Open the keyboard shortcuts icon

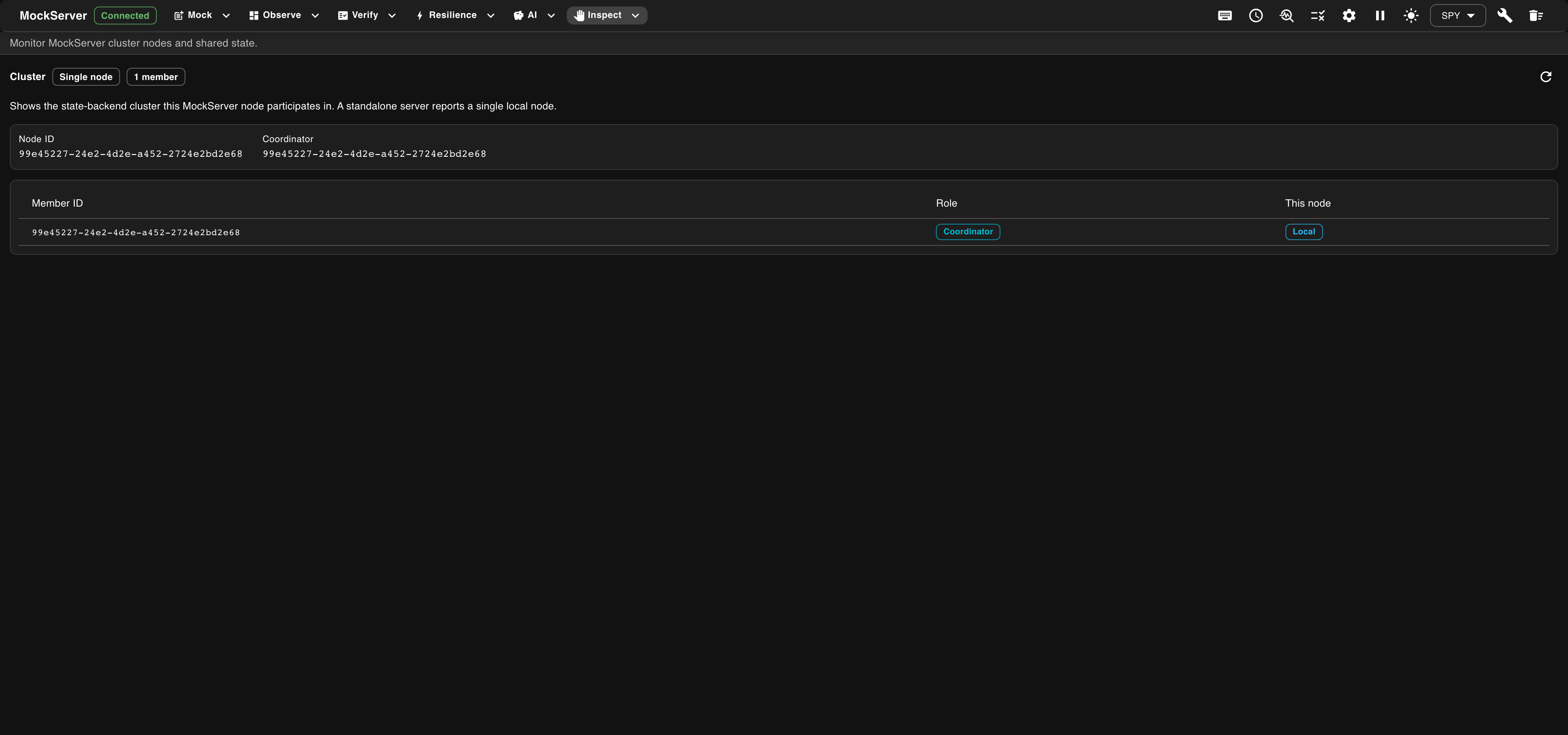click(x=1225, y=16)
